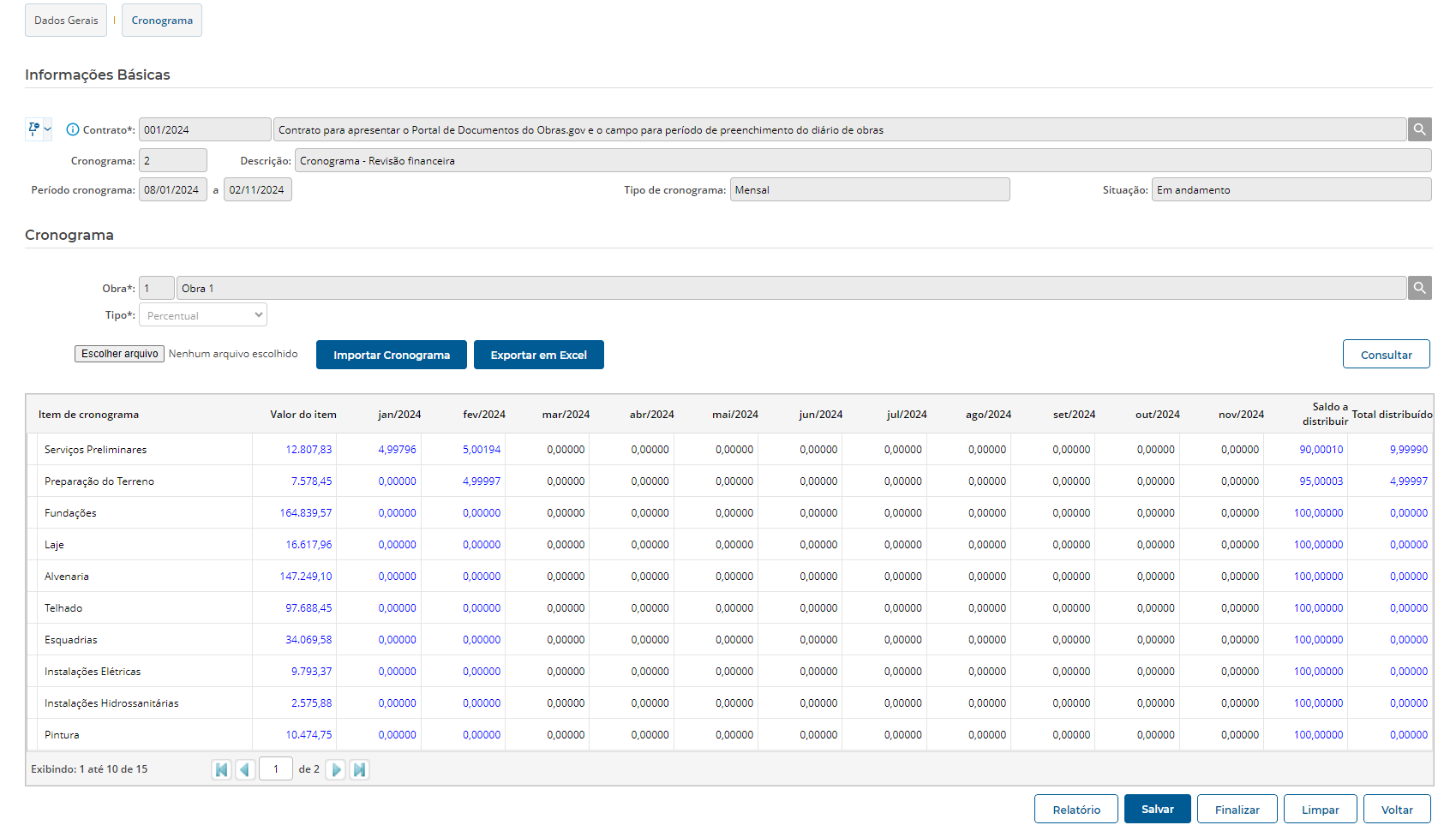Switch to the Dados Gerais tab
This screenshot has width=1456, height=831.
66,21
